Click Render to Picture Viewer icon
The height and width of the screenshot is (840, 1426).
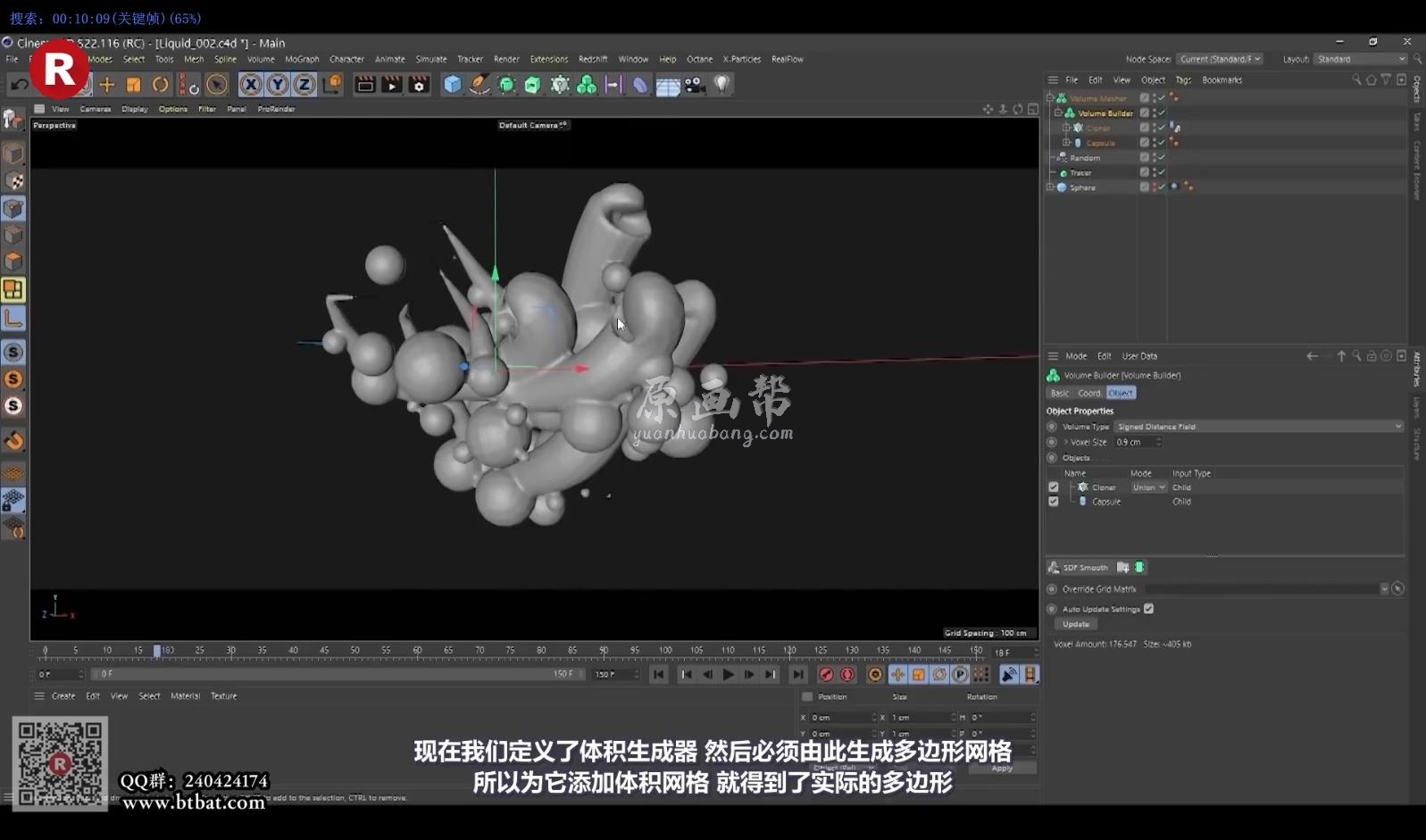tap(392, 84)
